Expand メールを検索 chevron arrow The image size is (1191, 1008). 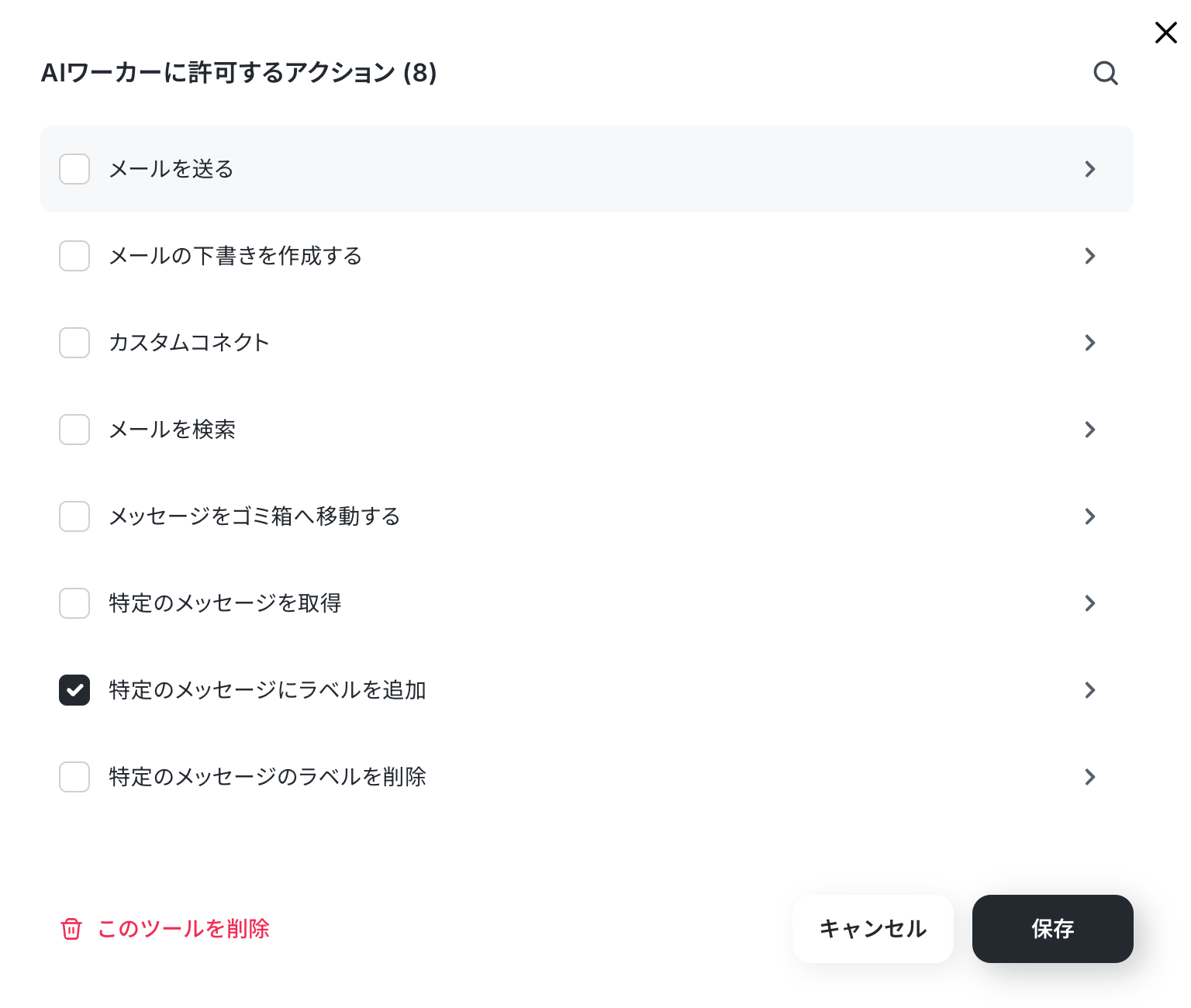1090,430
